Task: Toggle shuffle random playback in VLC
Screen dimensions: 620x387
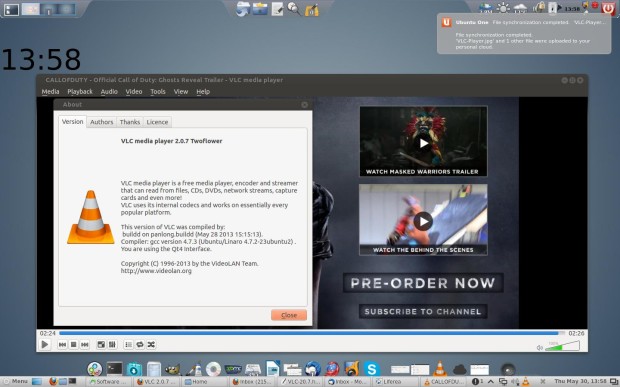Action: tap(151, 345)
